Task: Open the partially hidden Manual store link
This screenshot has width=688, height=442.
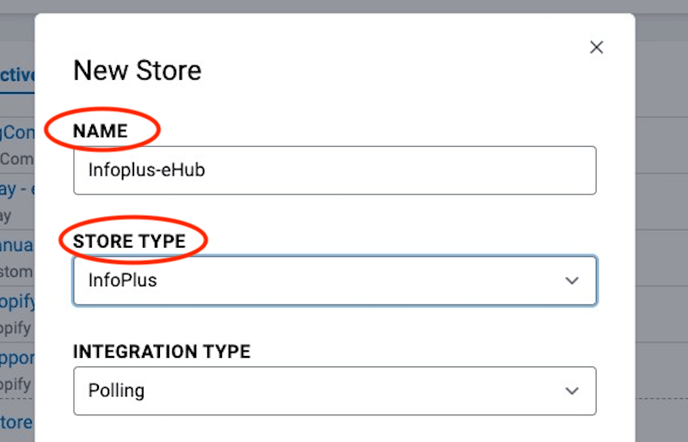Action: point(17,245)
